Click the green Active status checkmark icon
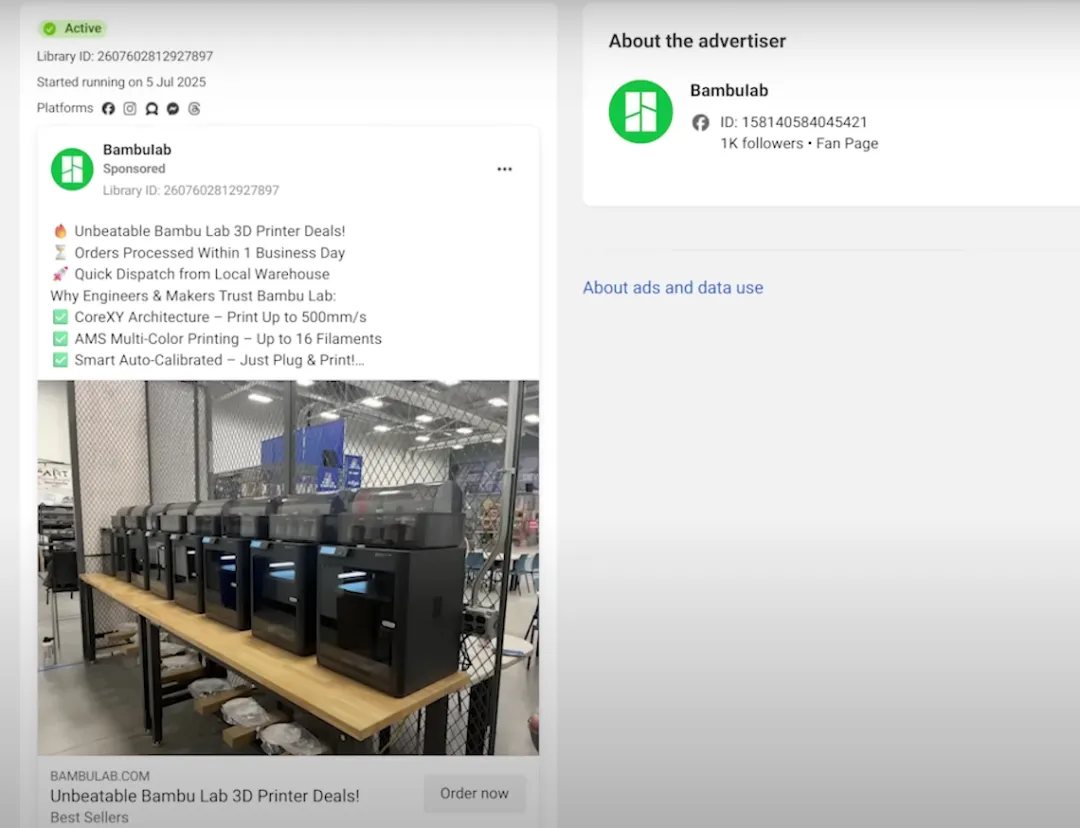The width and height of the screenshot is (1080, 828). (x=49, y=28)
